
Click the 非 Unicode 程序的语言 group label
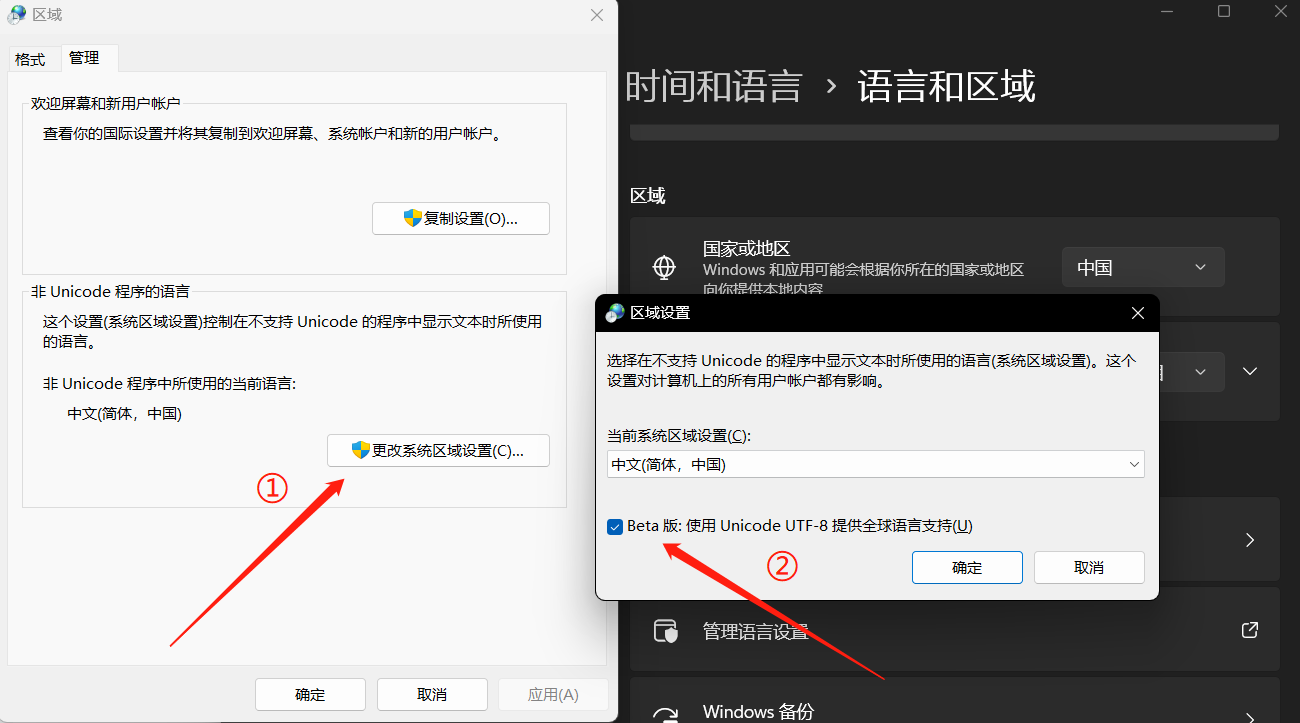click(110, 291)
